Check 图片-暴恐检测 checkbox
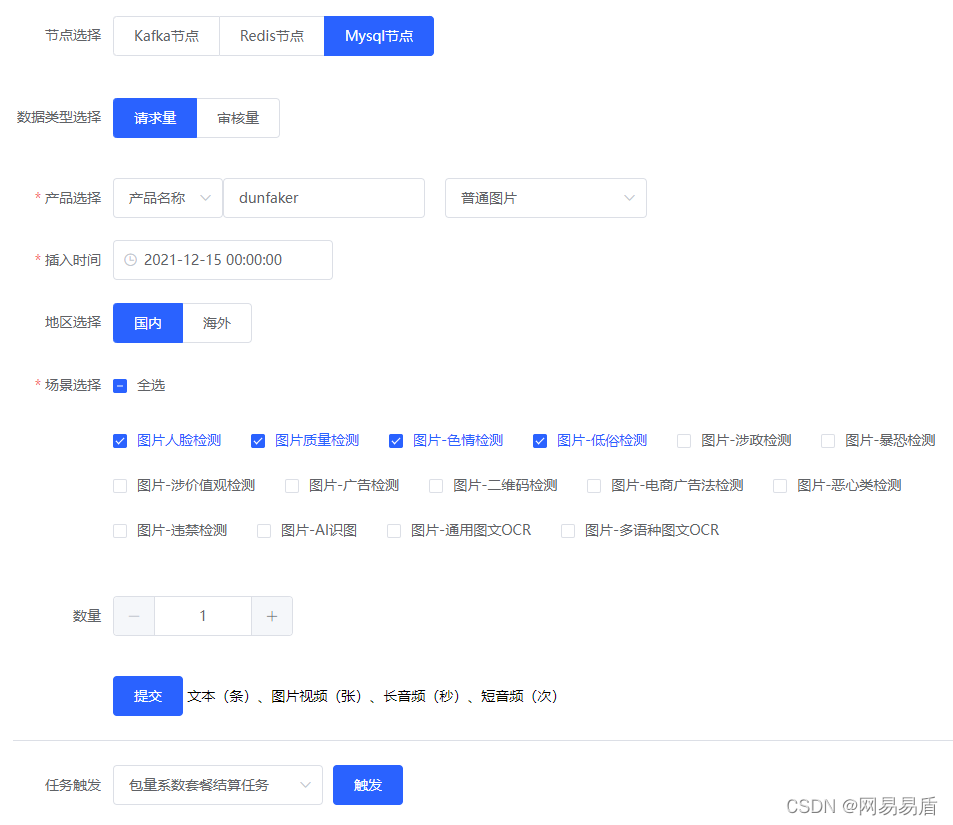953x825 pixels. [x=828, y=441]
